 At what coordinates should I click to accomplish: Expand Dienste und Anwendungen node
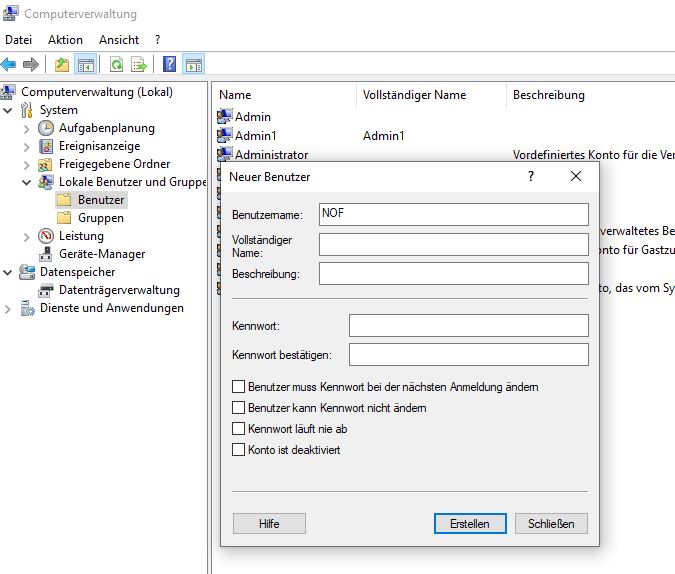[x=8, y=309]
